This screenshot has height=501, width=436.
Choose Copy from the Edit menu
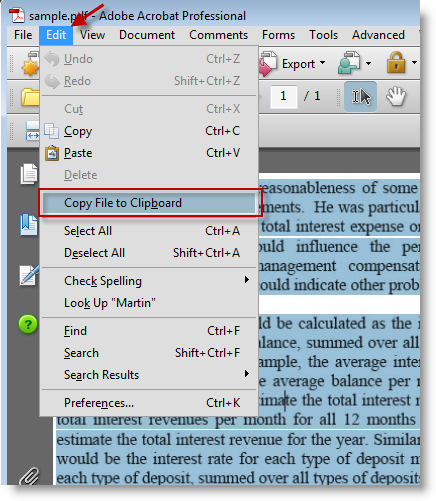pos(149,131)
